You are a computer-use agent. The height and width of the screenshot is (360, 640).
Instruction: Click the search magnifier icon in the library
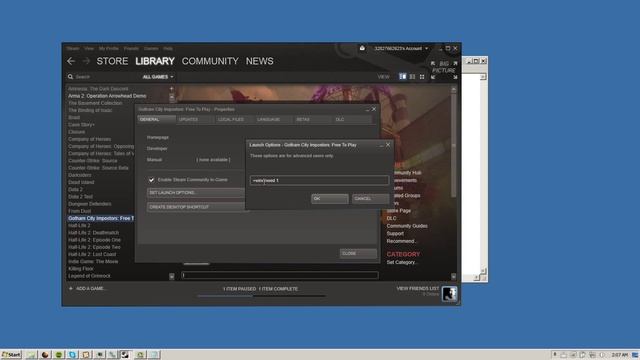point(70,77)
